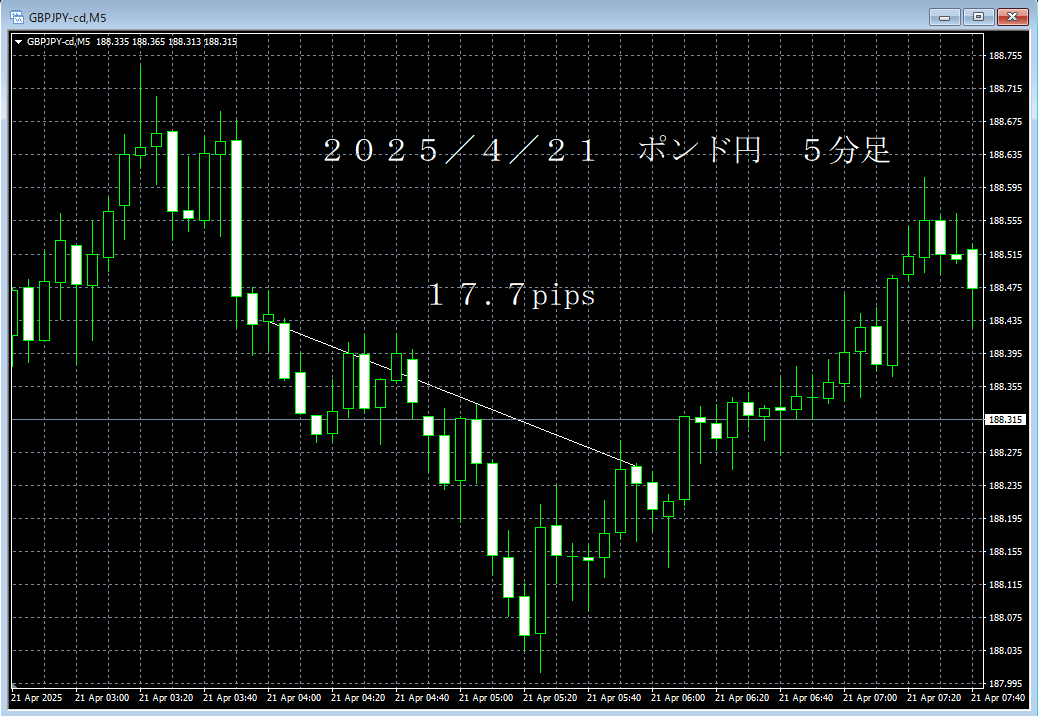The image size is (1038, 716).
Task: Click the 21 Apr 06:00 time label
Action: (678, 697)
